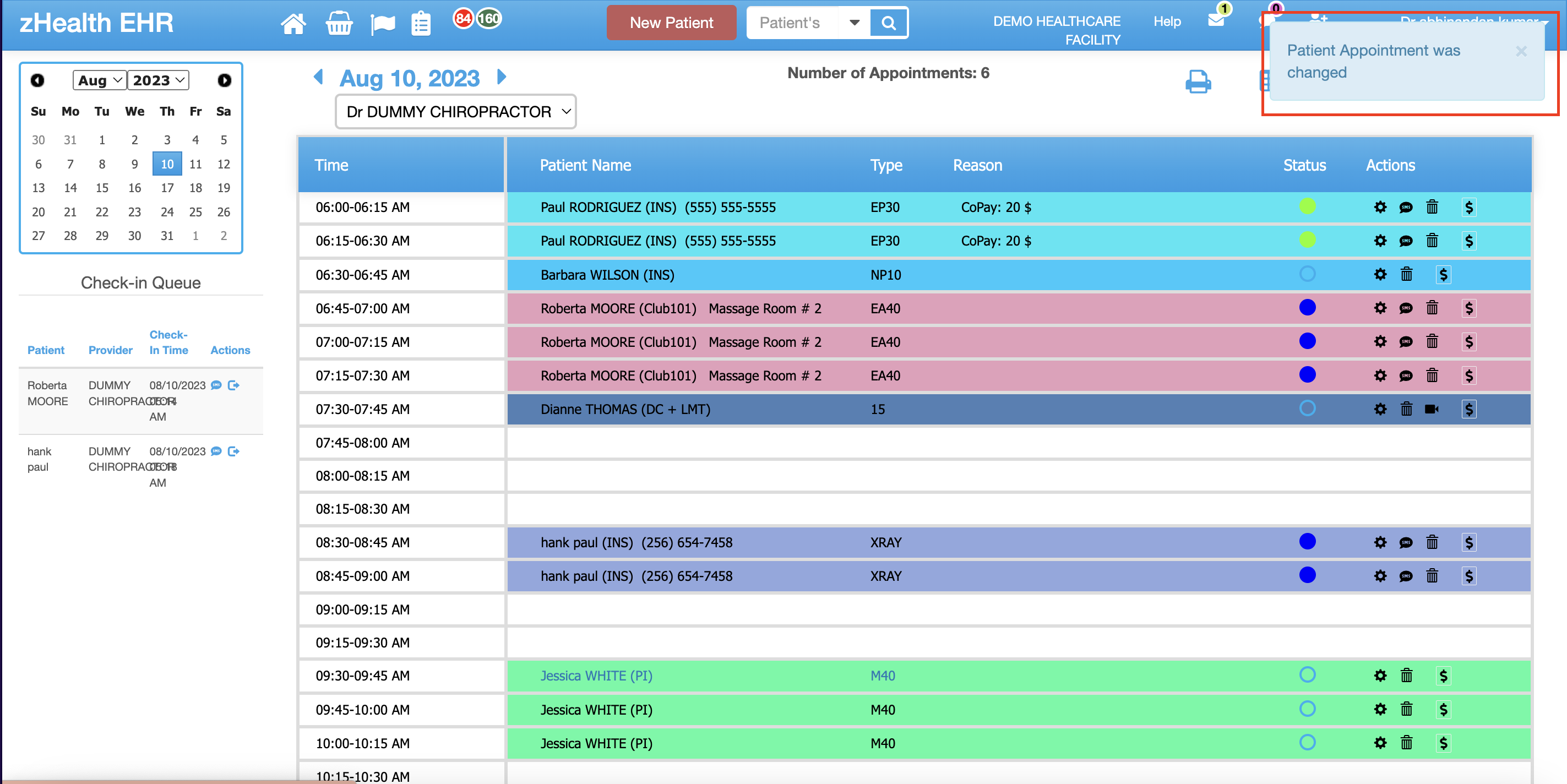Open billing dollar icon for Jessica WHITE 09:30

(x=1443, y=676)
